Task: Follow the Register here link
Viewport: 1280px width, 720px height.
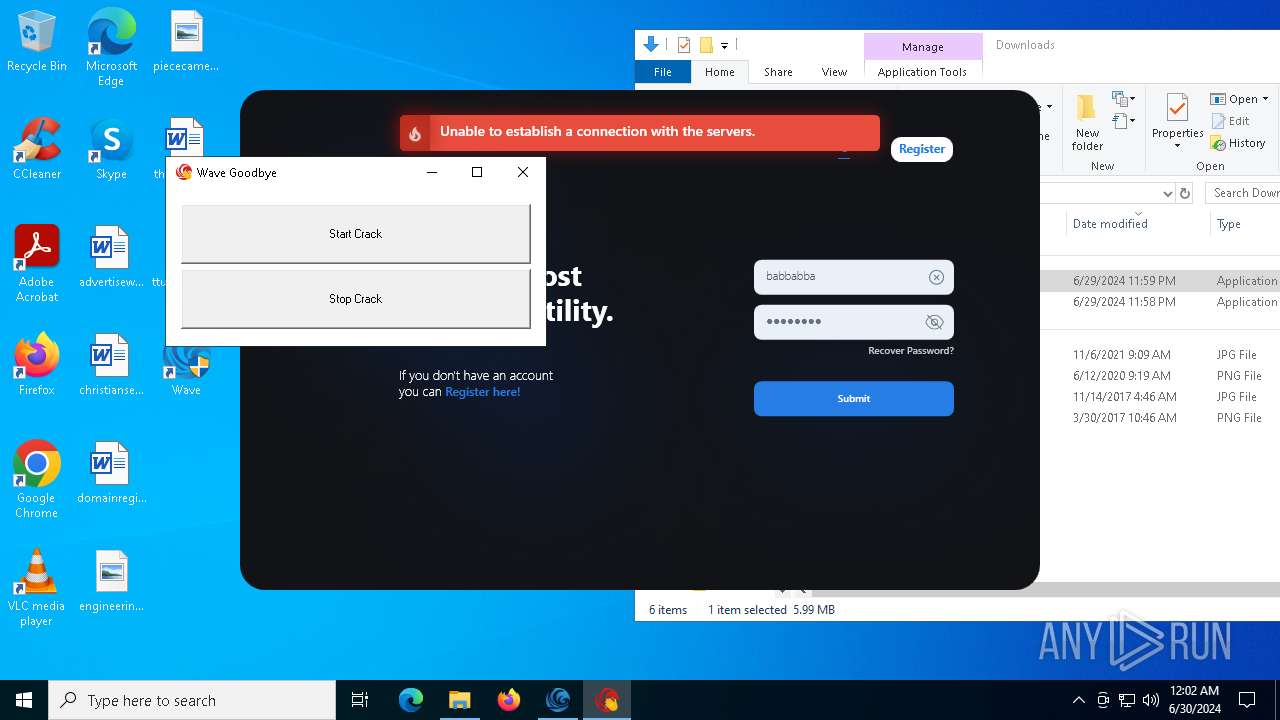Action: pos(482,392)
